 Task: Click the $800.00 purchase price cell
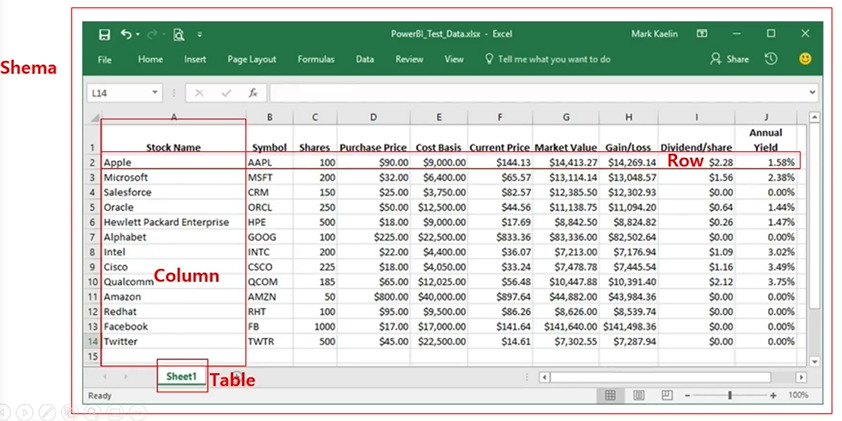(374, 296)
